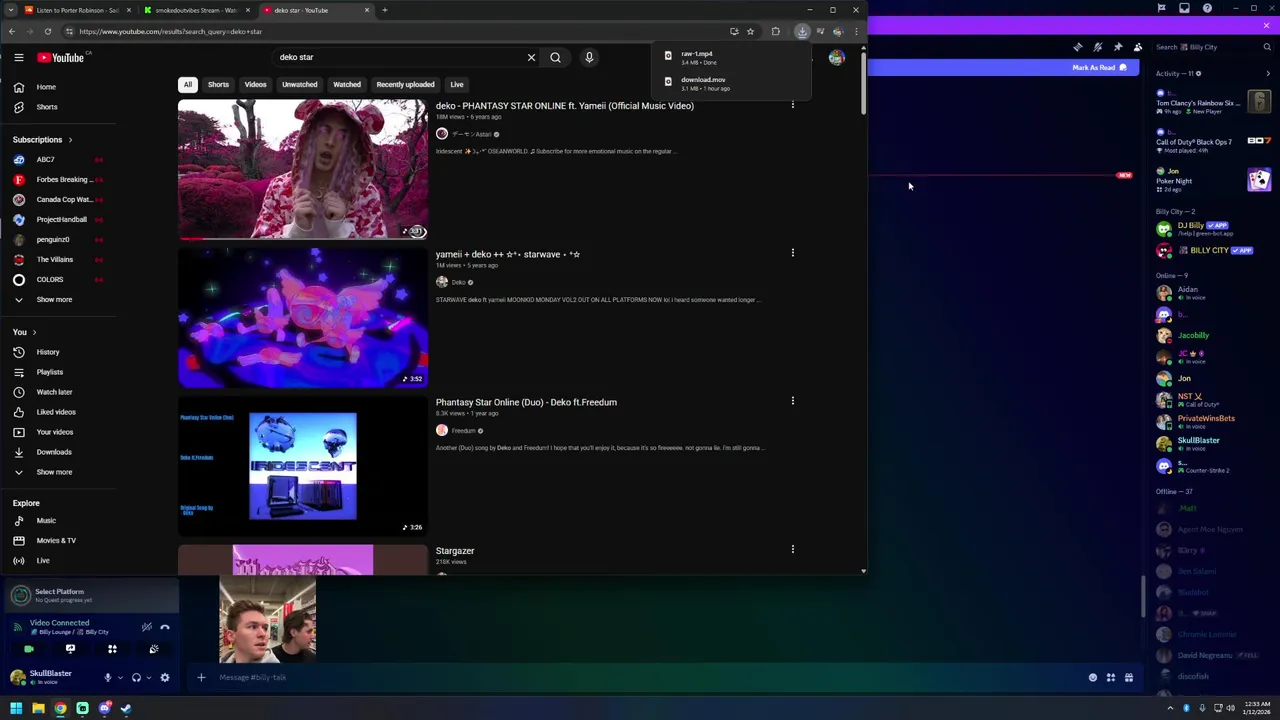This screenshot has height=720, width=1280.
Task: Select the Videos filter chip
Action: click(x=256, y=84)
